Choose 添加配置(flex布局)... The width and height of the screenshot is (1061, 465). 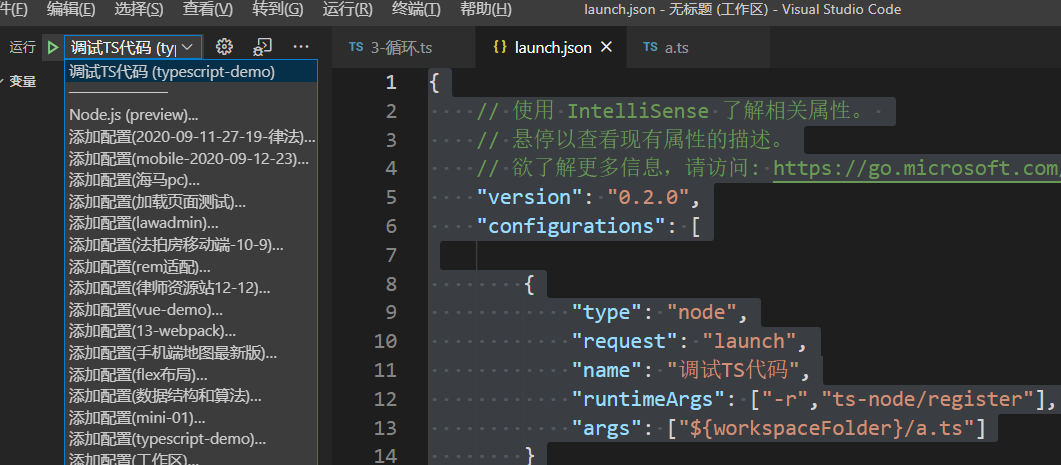coord(191,374)
